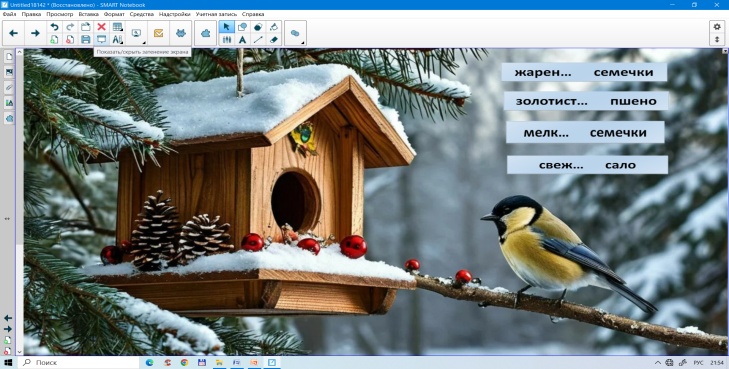Undo the last action in toolbar
Viewport: 729px width, 369px height.
coord(54,27)
